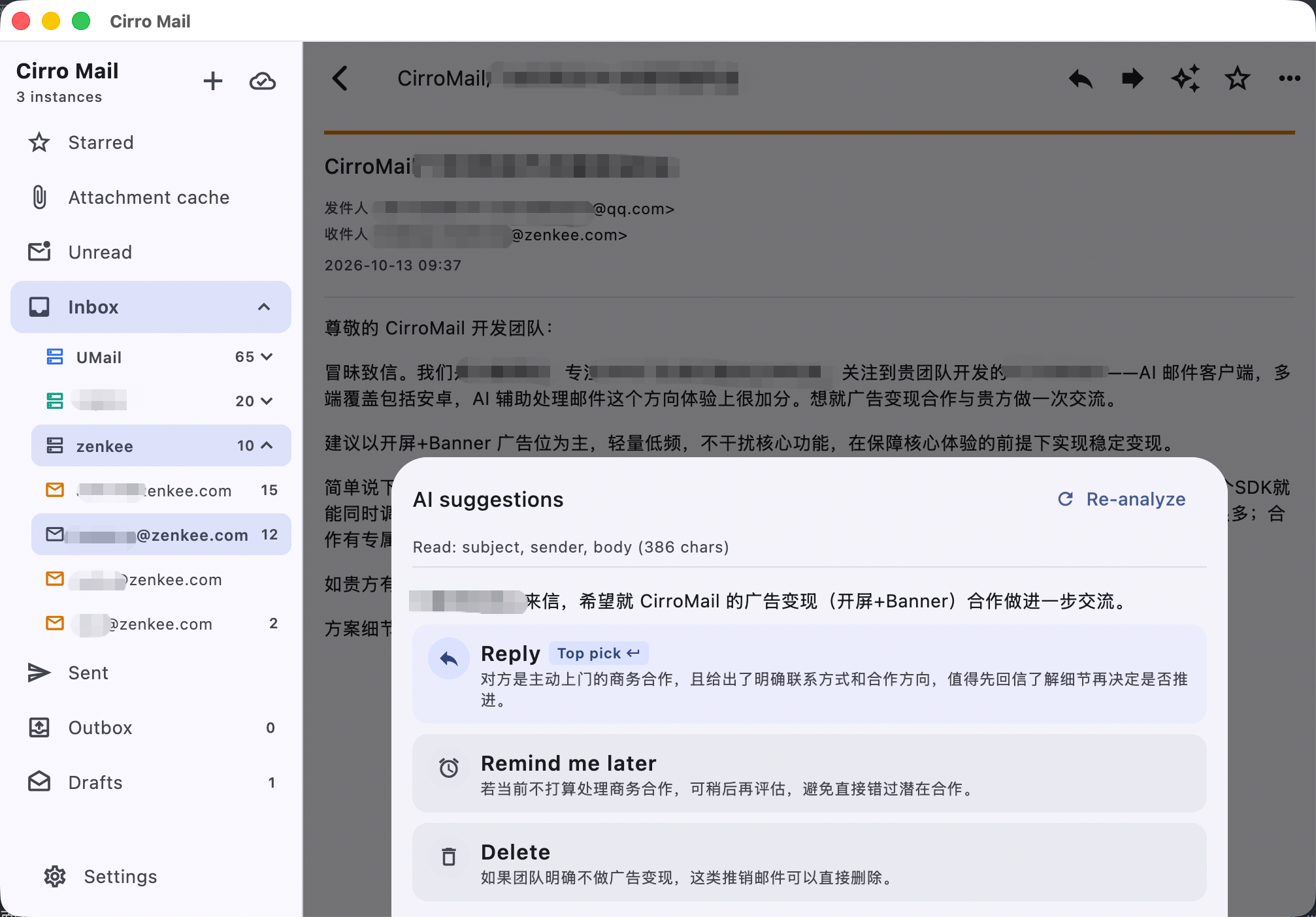The height and width of the screenshot is (917, 1316).
Task: Choose the Reply top pick suggestion
Action: (x=809, y=674)
